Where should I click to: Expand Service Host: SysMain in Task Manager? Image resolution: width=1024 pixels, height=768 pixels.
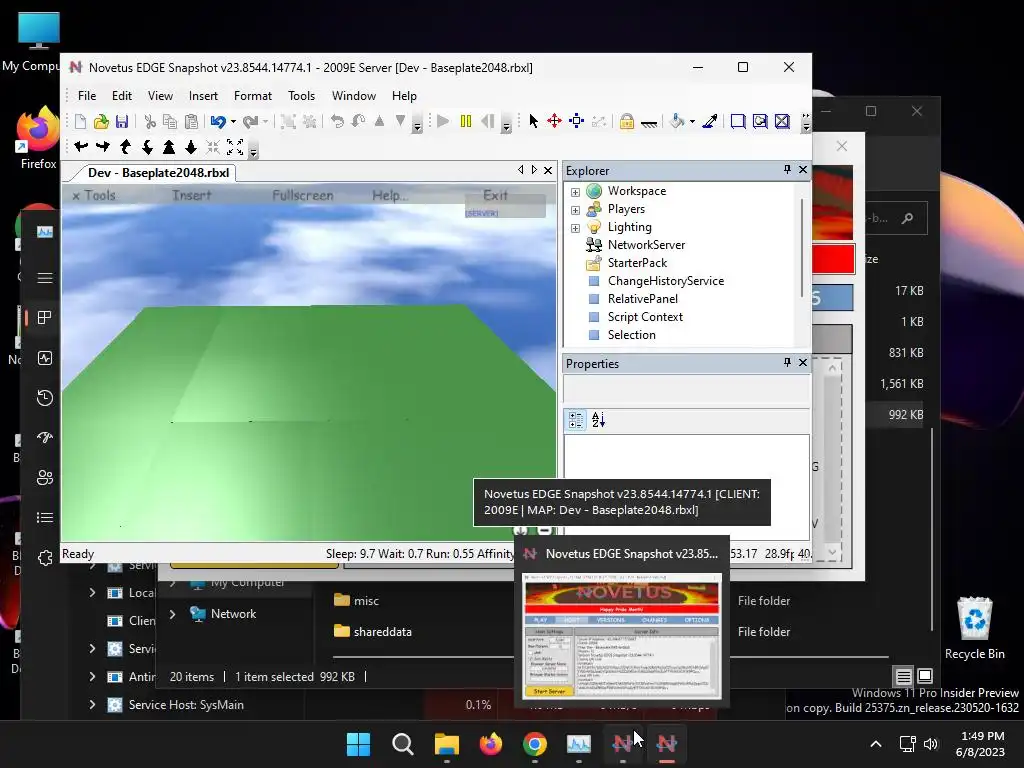92,705
